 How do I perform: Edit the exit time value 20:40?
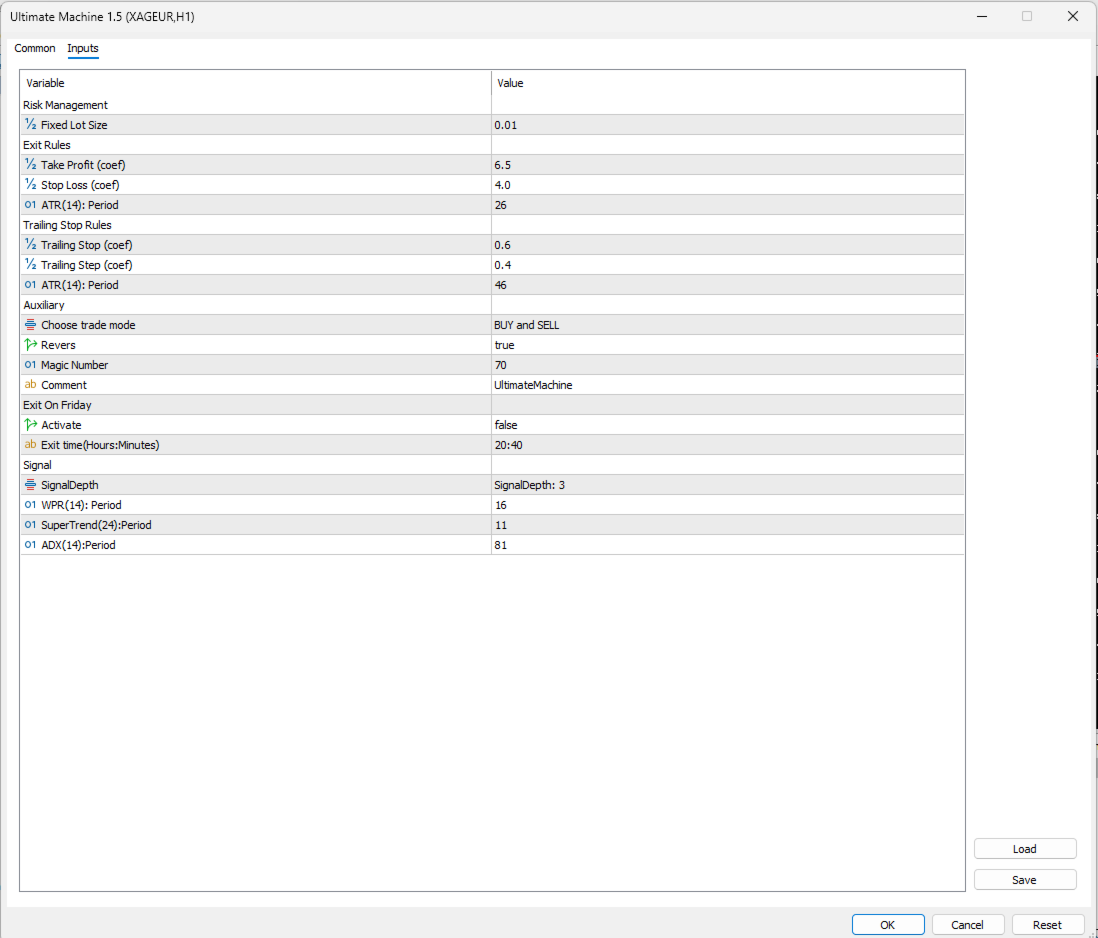tap(728, 445)
